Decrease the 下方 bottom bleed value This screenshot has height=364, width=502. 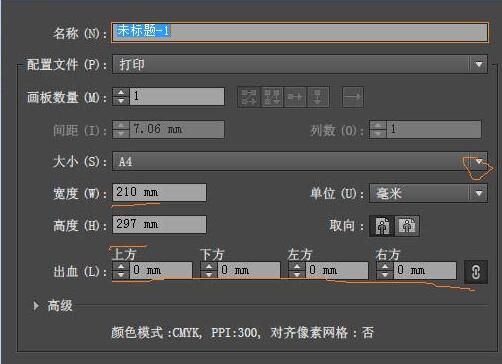pyautogui.click(x=209, y=274)
